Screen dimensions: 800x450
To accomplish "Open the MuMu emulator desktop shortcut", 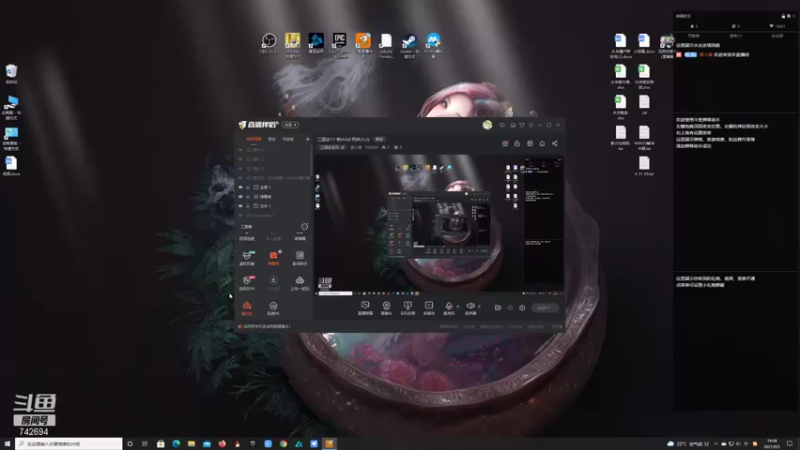I will coord(433,45).
